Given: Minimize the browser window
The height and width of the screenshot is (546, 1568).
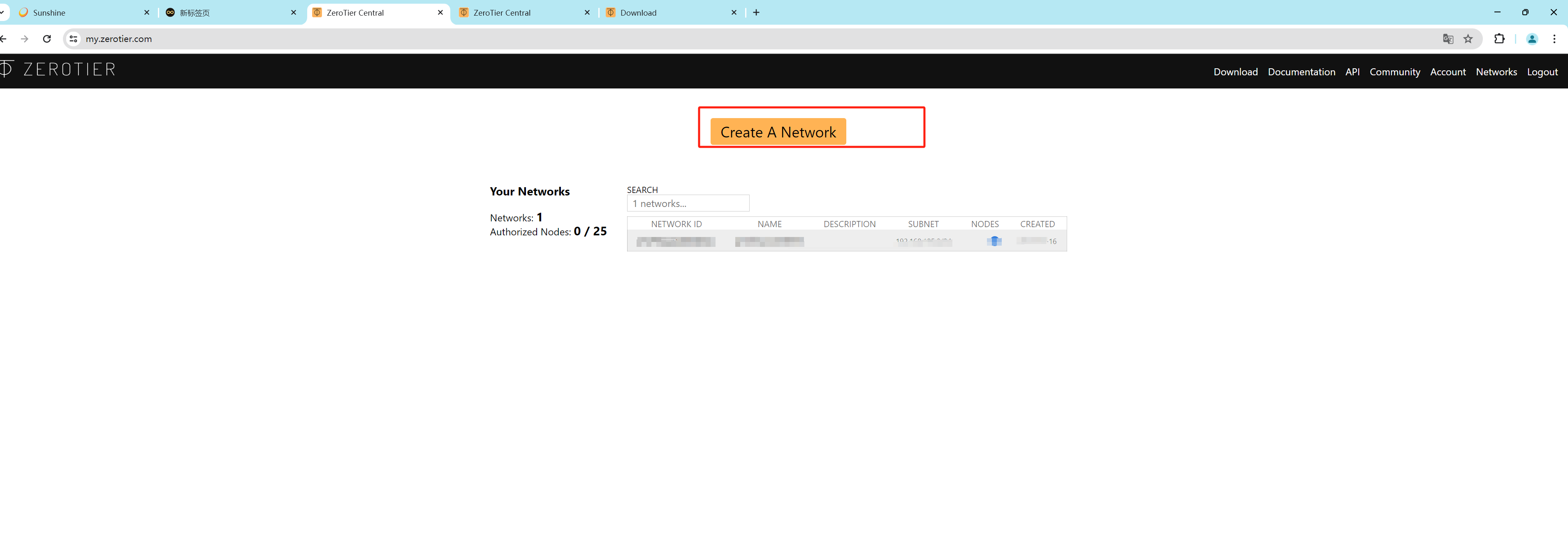Looking at the screenshot, I should (1497, 12).
